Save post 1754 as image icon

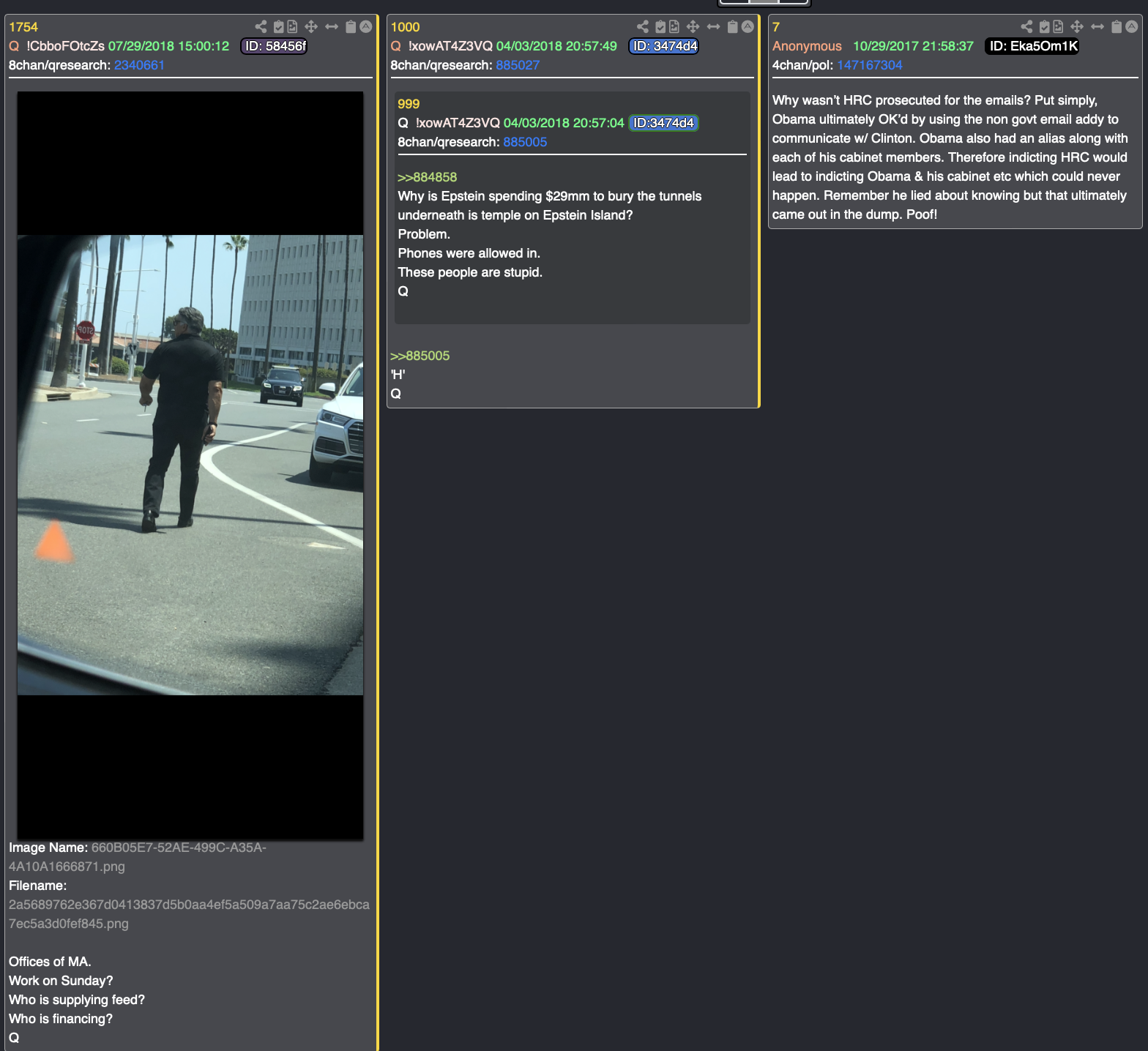292,26
